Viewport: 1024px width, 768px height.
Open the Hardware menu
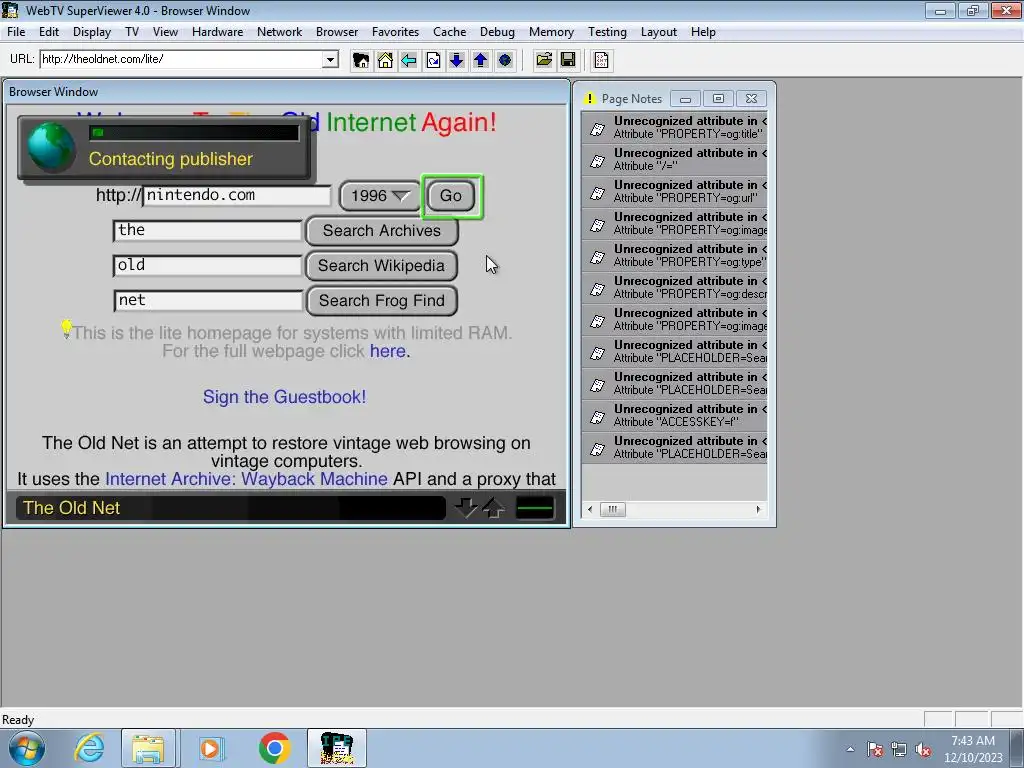(217, 32)
